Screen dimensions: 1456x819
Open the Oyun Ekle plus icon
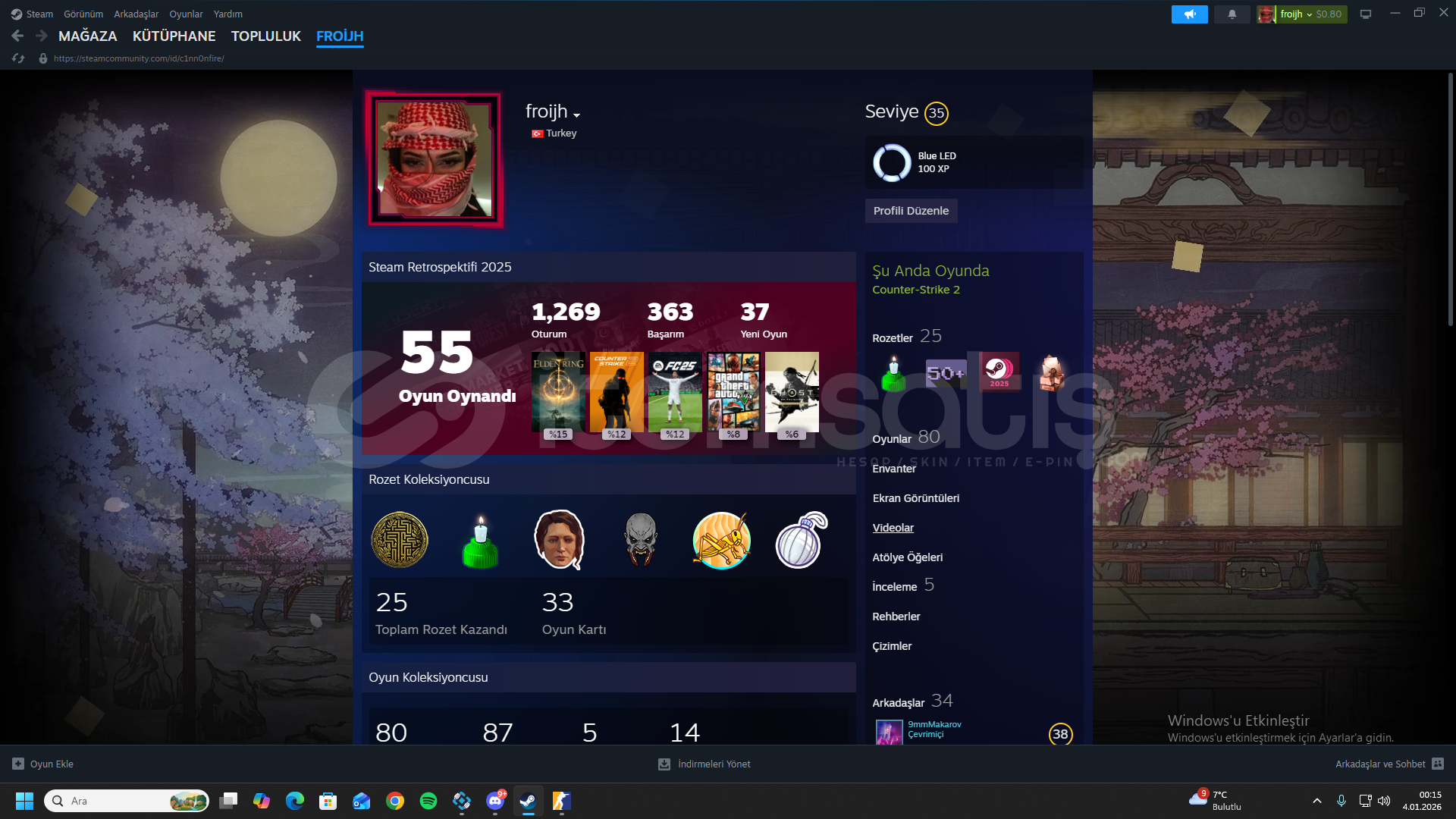[18, 764]
